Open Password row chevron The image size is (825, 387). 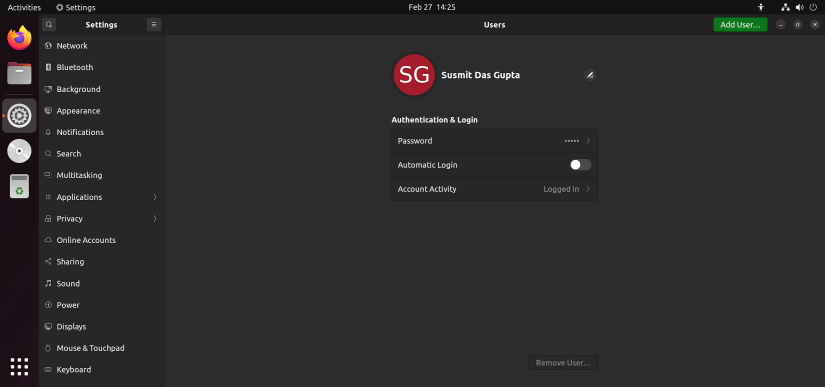tap(588, 141)
